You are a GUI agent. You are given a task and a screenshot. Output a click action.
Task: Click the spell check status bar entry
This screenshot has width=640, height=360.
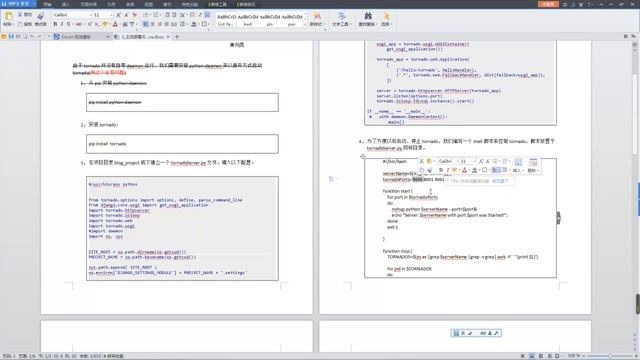click(114, 356)
